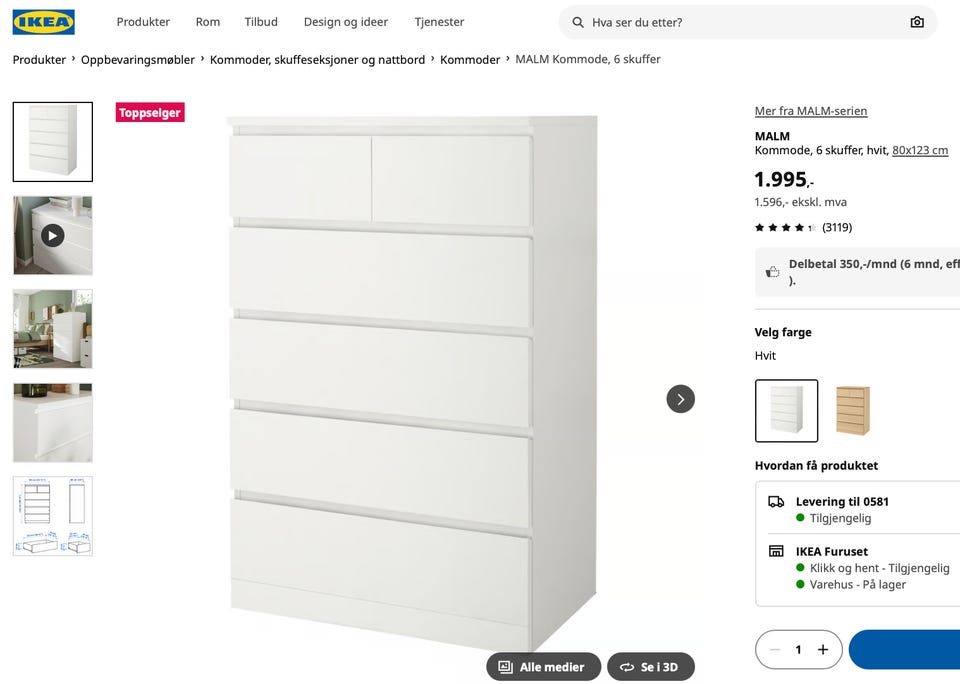The image size is (960, 684).
Task: Select the dimensions drawing thumbnail
Action: [53, 516]
